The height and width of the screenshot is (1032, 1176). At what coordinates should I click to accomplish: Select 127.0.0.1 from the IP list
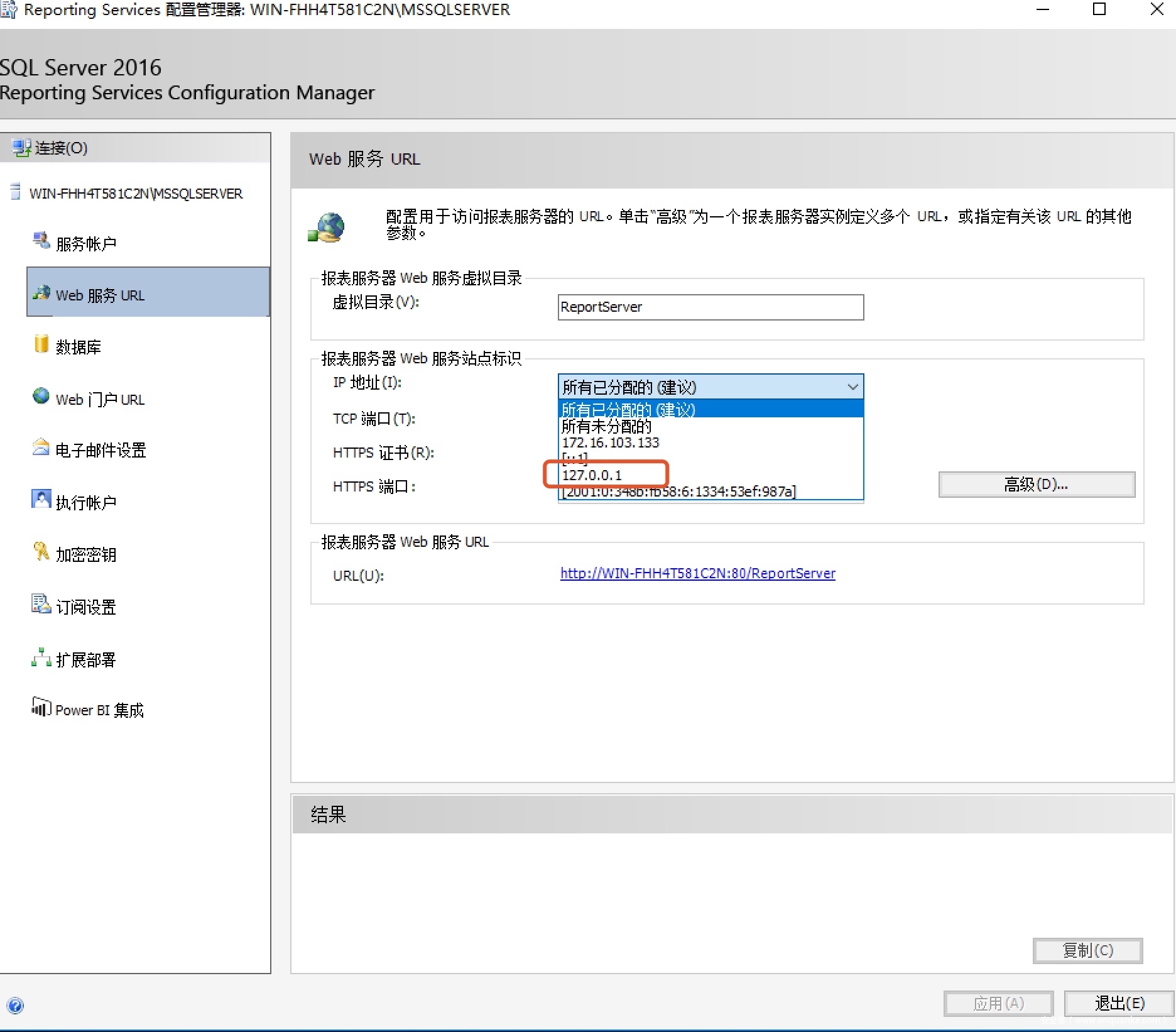click(x=710, y=475)
